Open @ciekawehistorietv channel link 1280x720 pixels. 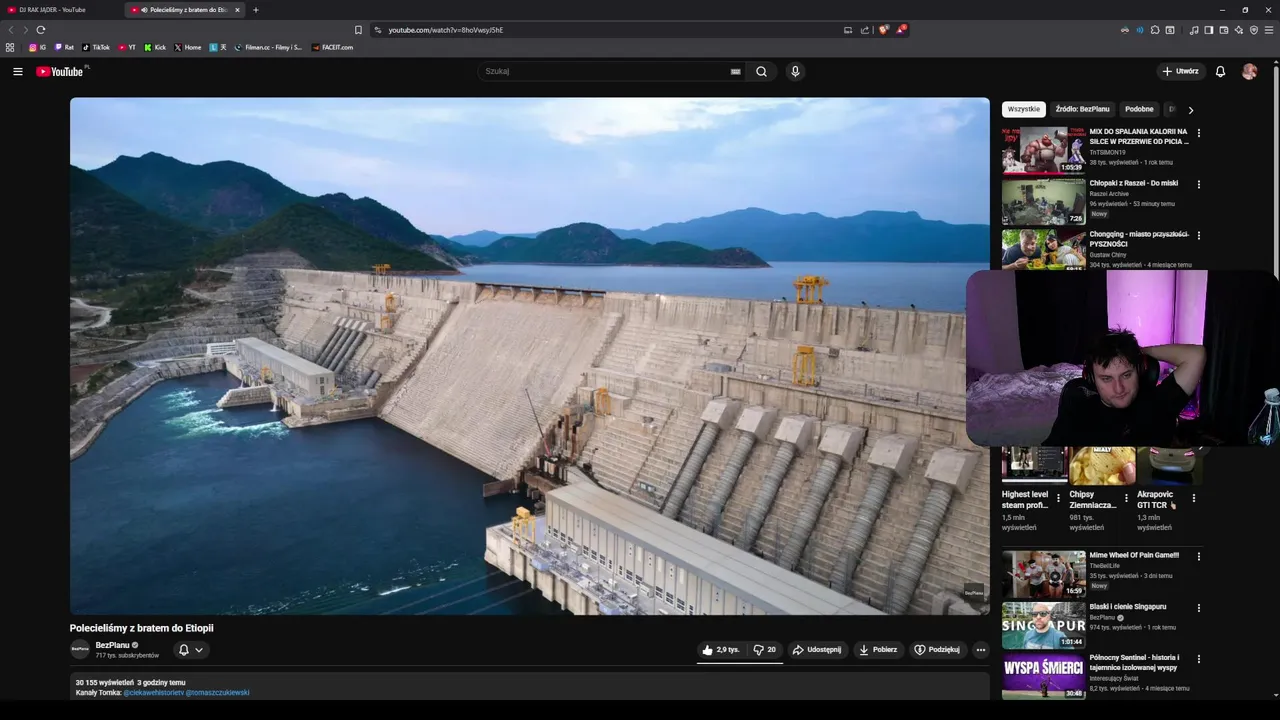coord(153,692)
